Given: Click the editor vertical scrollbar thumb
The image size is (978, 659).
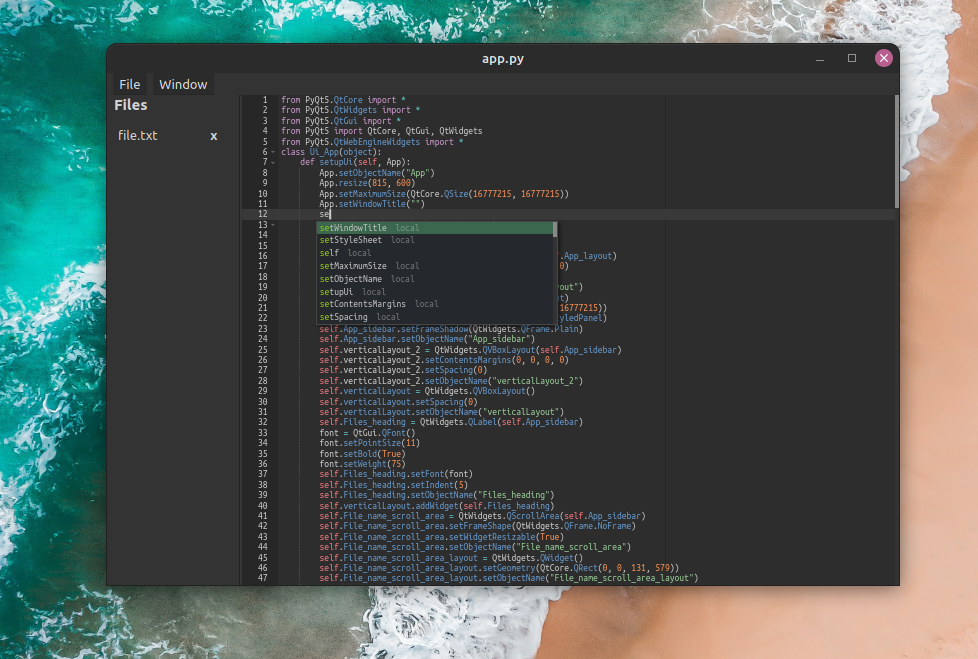Looking at the screenshot, I should (897, 152).
